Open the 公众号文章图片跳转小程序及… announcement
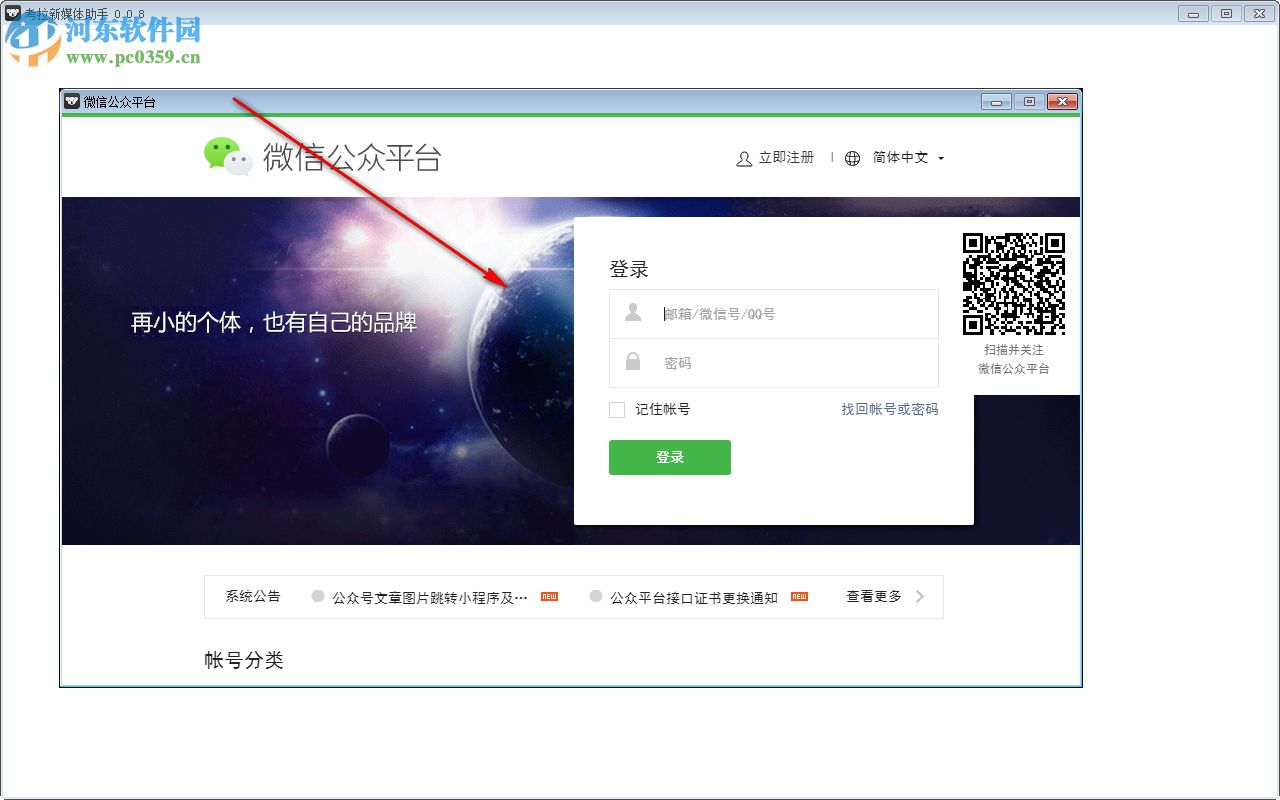 click(430, 598)
